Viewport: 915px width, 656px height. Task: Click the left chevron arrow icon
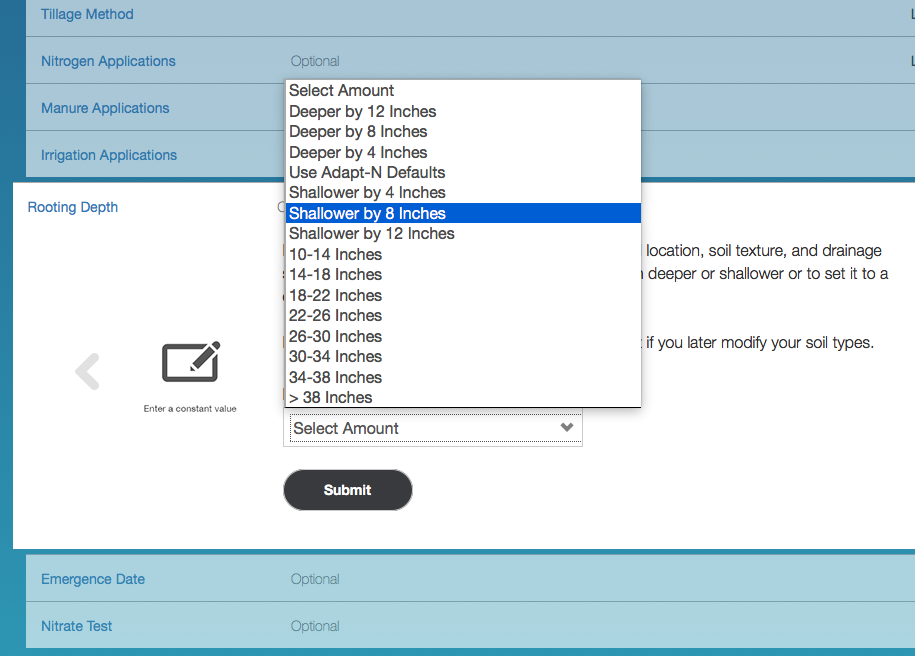(88, 372)
